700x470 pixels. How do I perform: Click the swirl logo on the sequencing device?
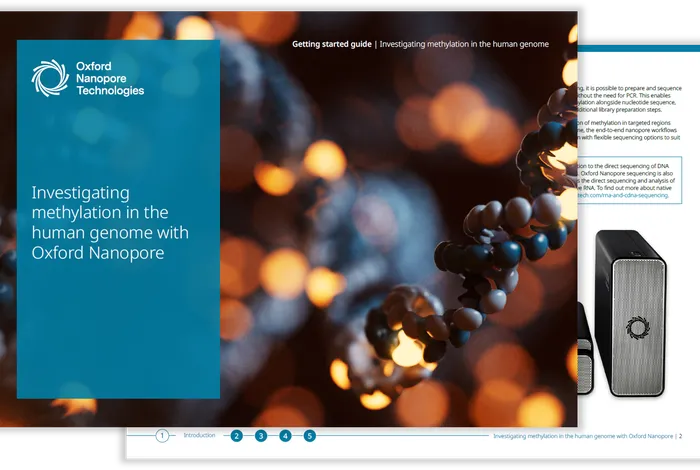point(638,327)
